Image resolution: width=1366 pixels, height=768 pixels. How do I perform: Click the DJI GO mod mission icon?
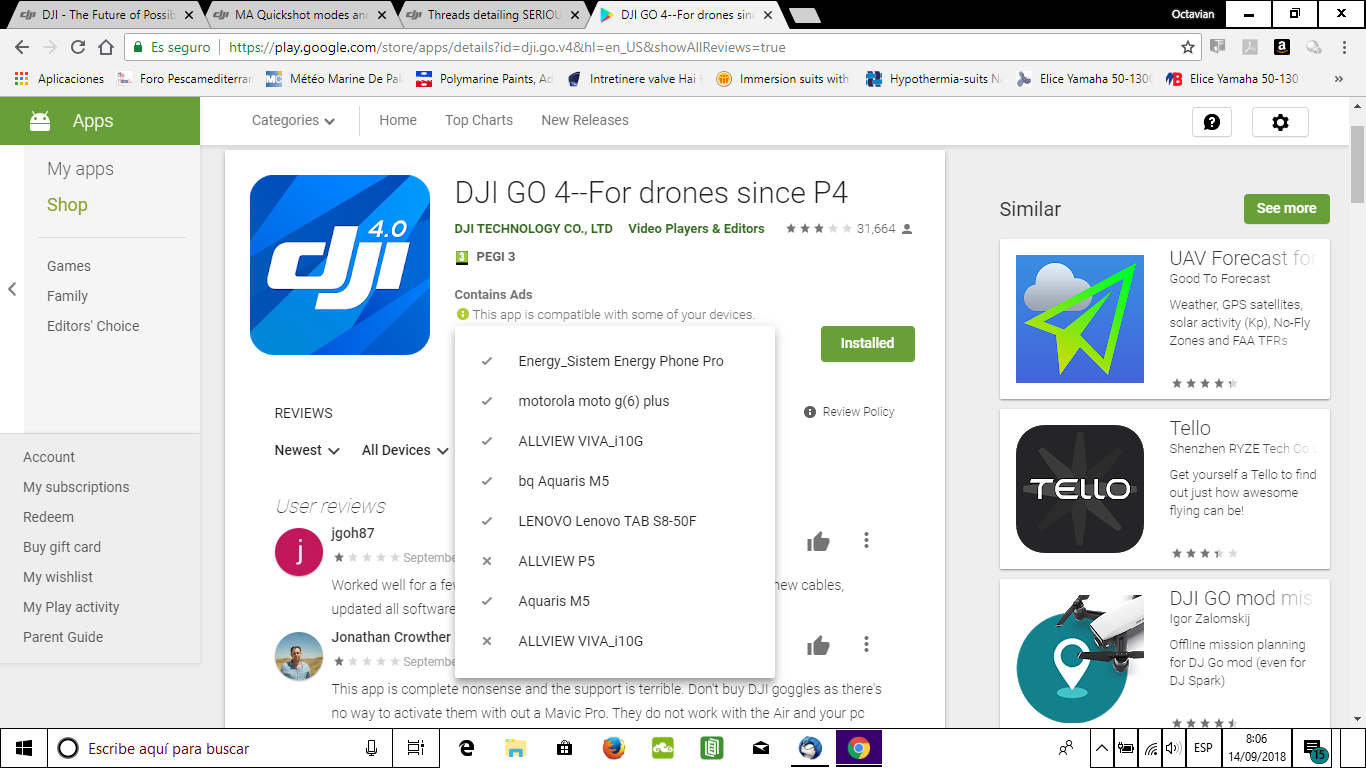pyautogui.click(x=1080, y=659)
